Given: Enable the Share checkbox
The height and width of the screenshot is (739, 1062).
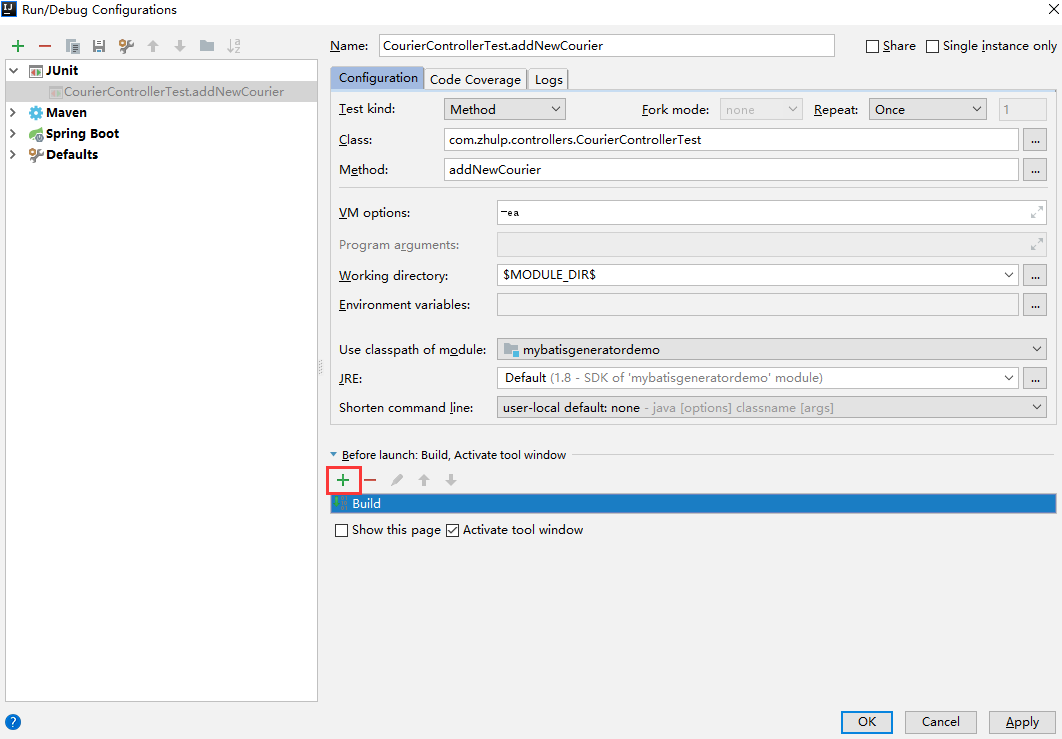Looking at the screenshot, I should click(x=872, y=46).
